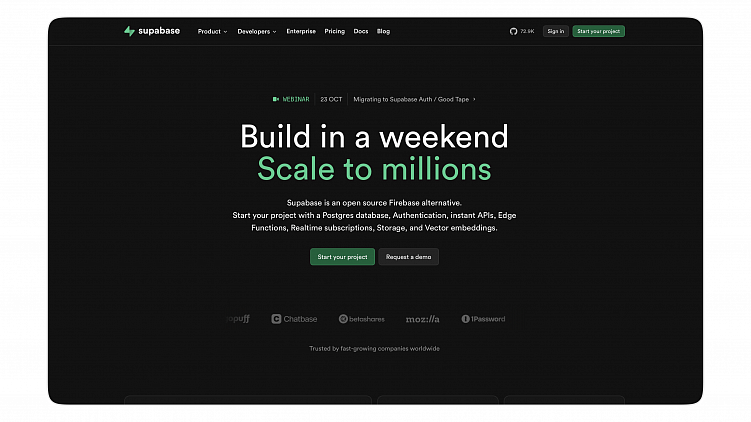Click the Build in a weekend heading

tap(374, 137)
